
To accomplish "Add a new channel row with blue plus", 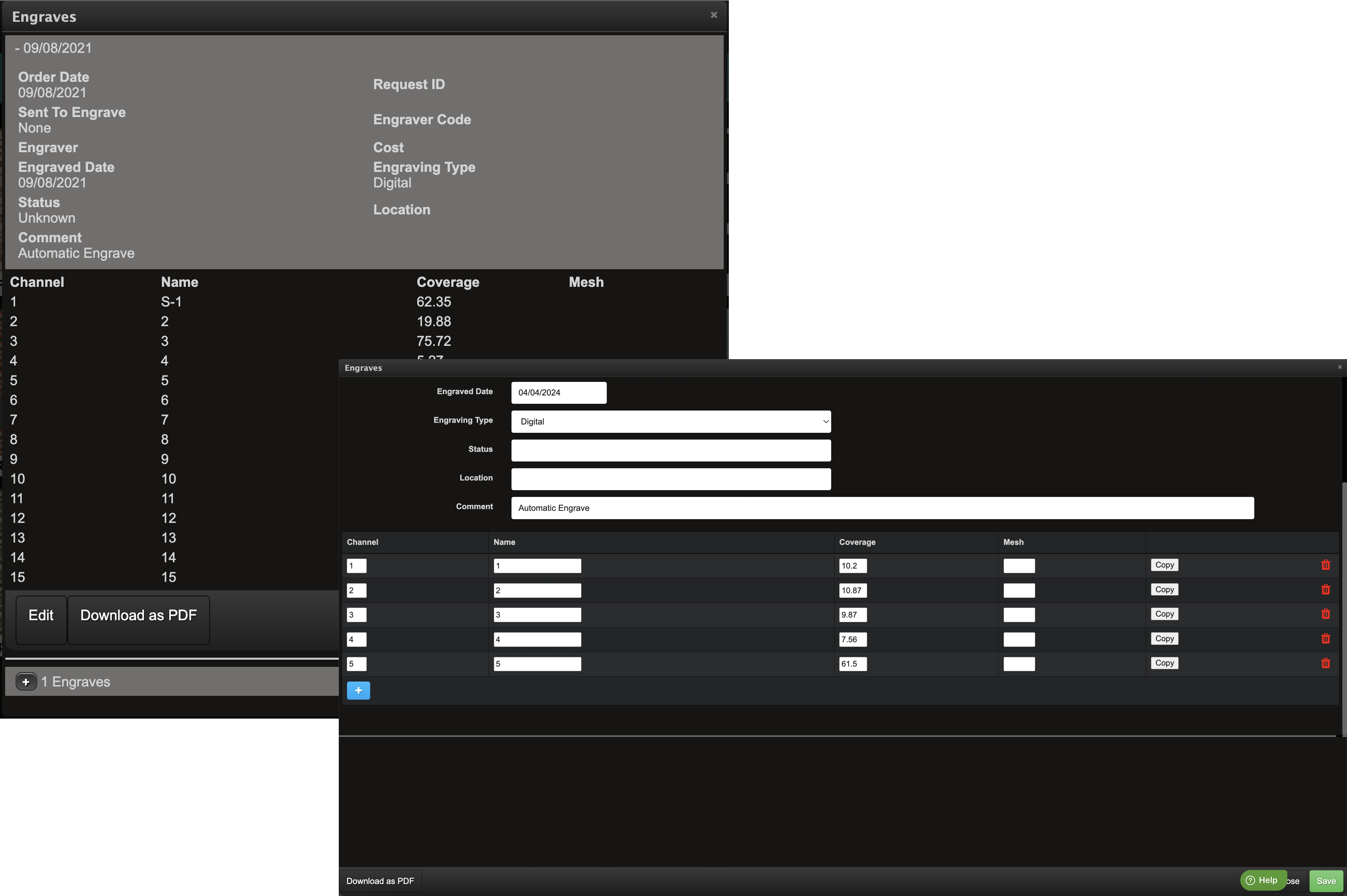I will (x=358, y=690).
